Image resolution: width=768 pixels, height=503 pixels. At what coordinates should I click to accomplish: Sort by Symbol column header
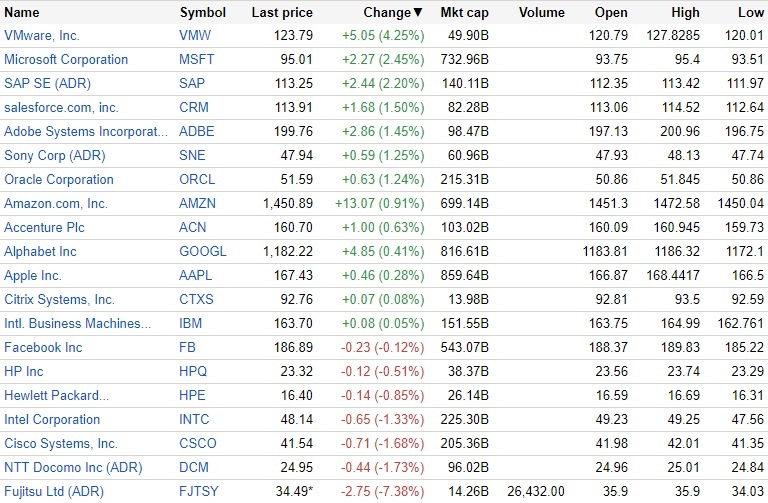tap(202, 13)
